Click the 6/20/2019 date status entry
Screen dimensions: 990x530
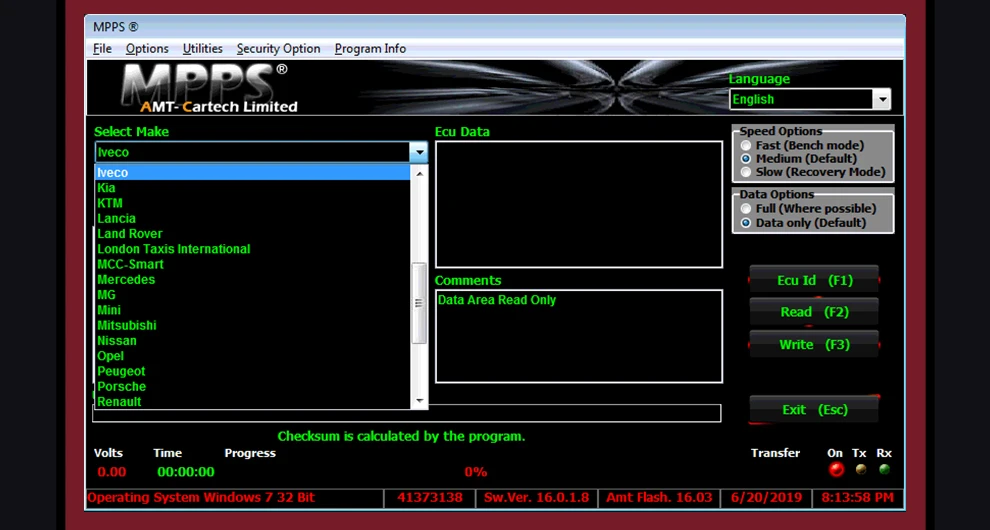[x=766, y=498]
